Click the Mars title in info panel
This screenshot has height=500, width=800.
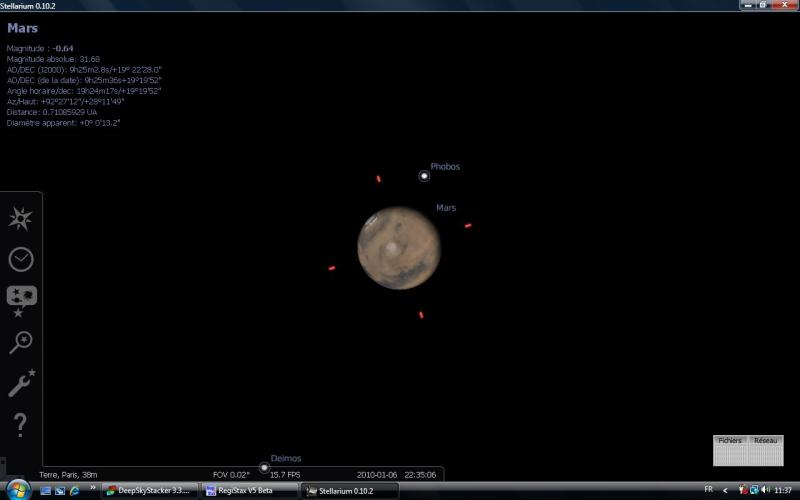(22, 28)
